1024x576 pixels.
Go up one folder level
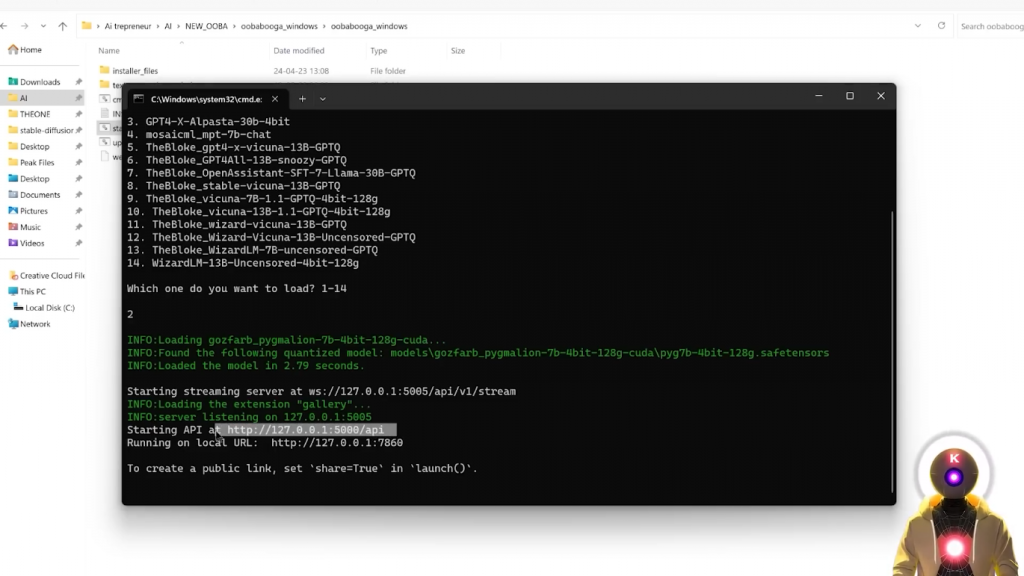tap(63, 26)
